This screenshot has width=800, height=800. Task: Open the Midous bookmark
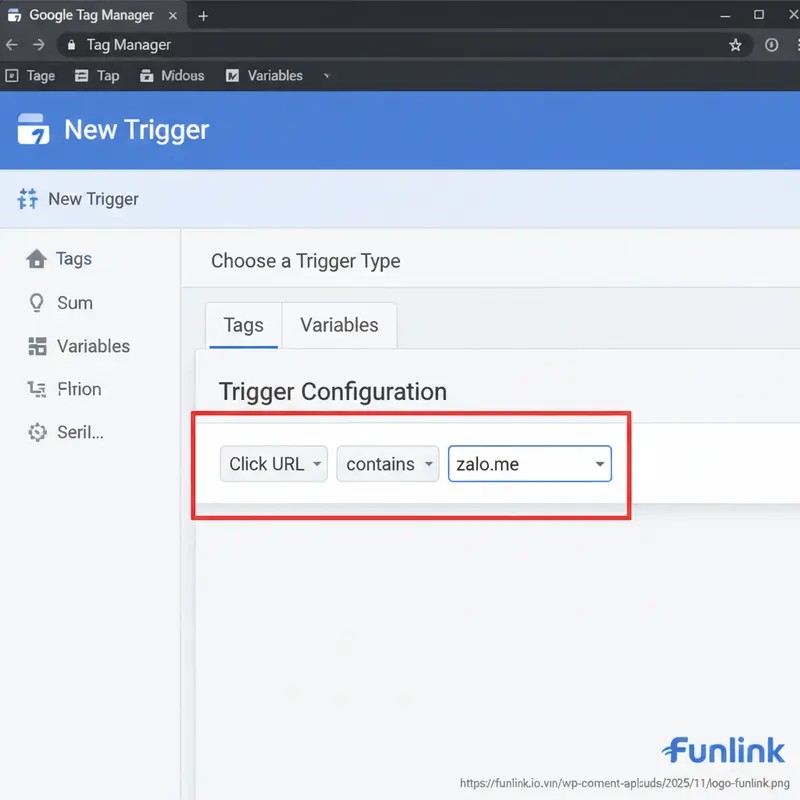pos(172,76)
